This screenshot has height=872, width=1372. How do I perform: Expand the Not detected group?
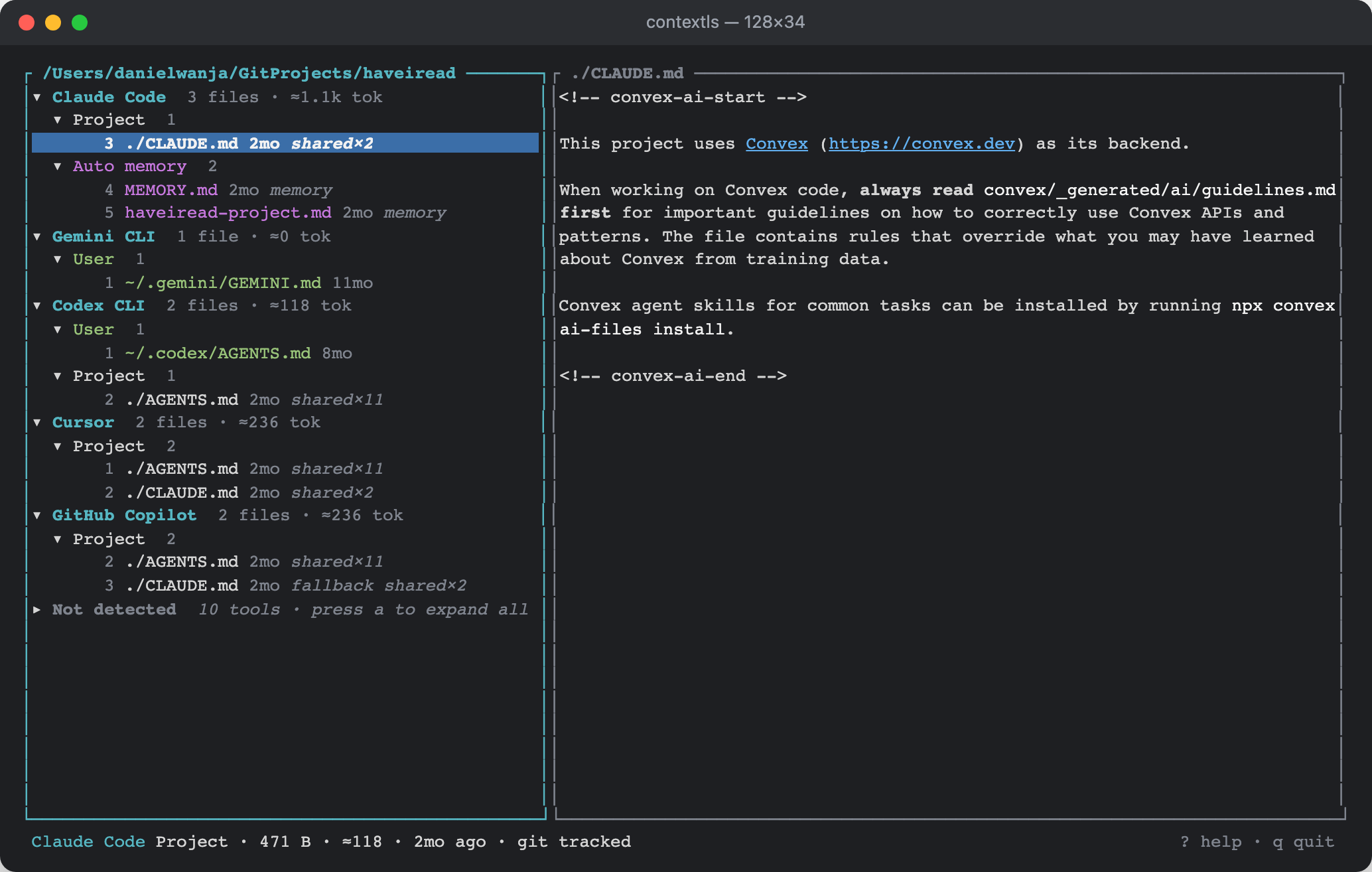[37, 610]
